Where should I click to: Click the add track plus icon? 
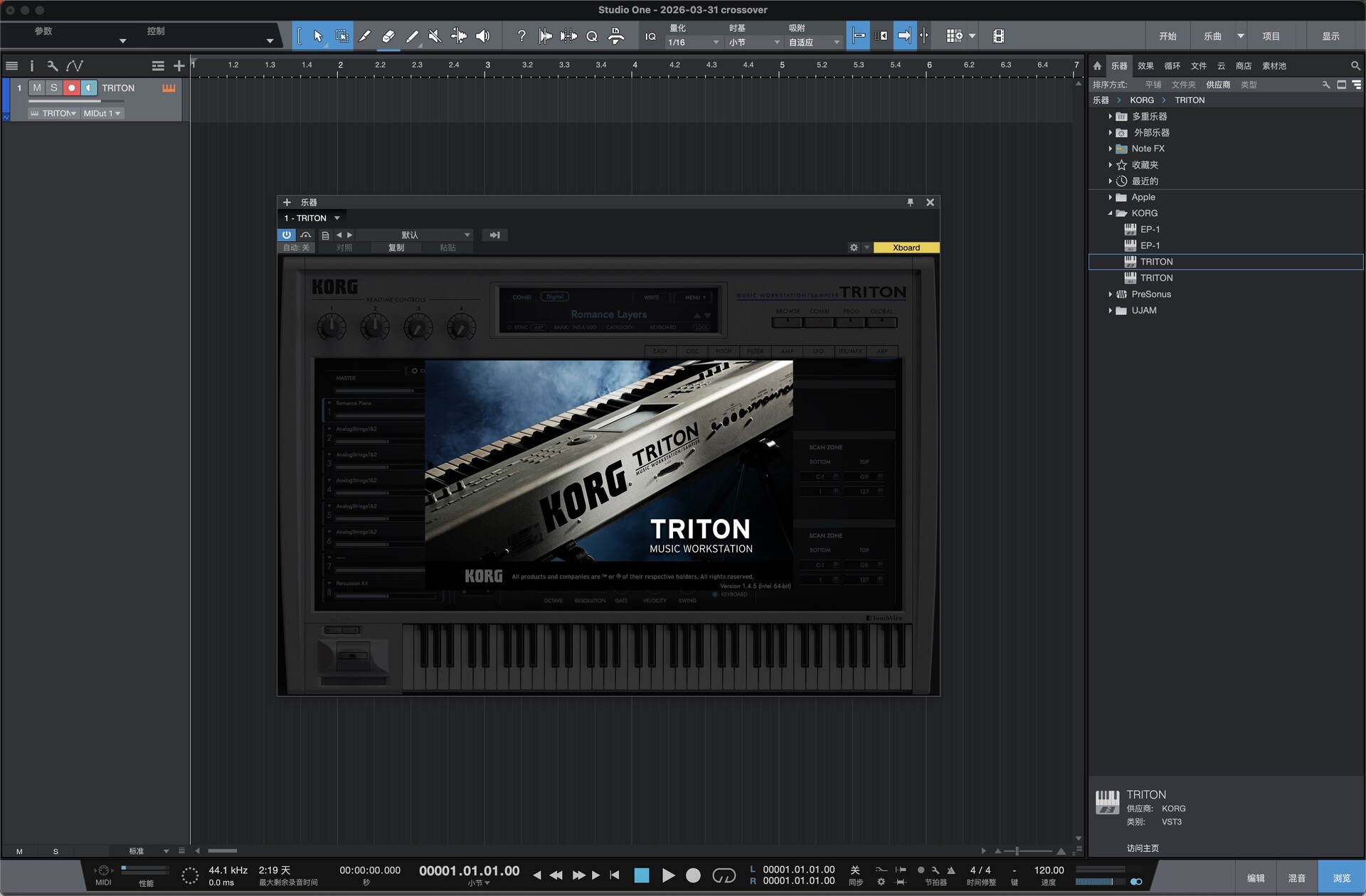[x=179, y=66]
